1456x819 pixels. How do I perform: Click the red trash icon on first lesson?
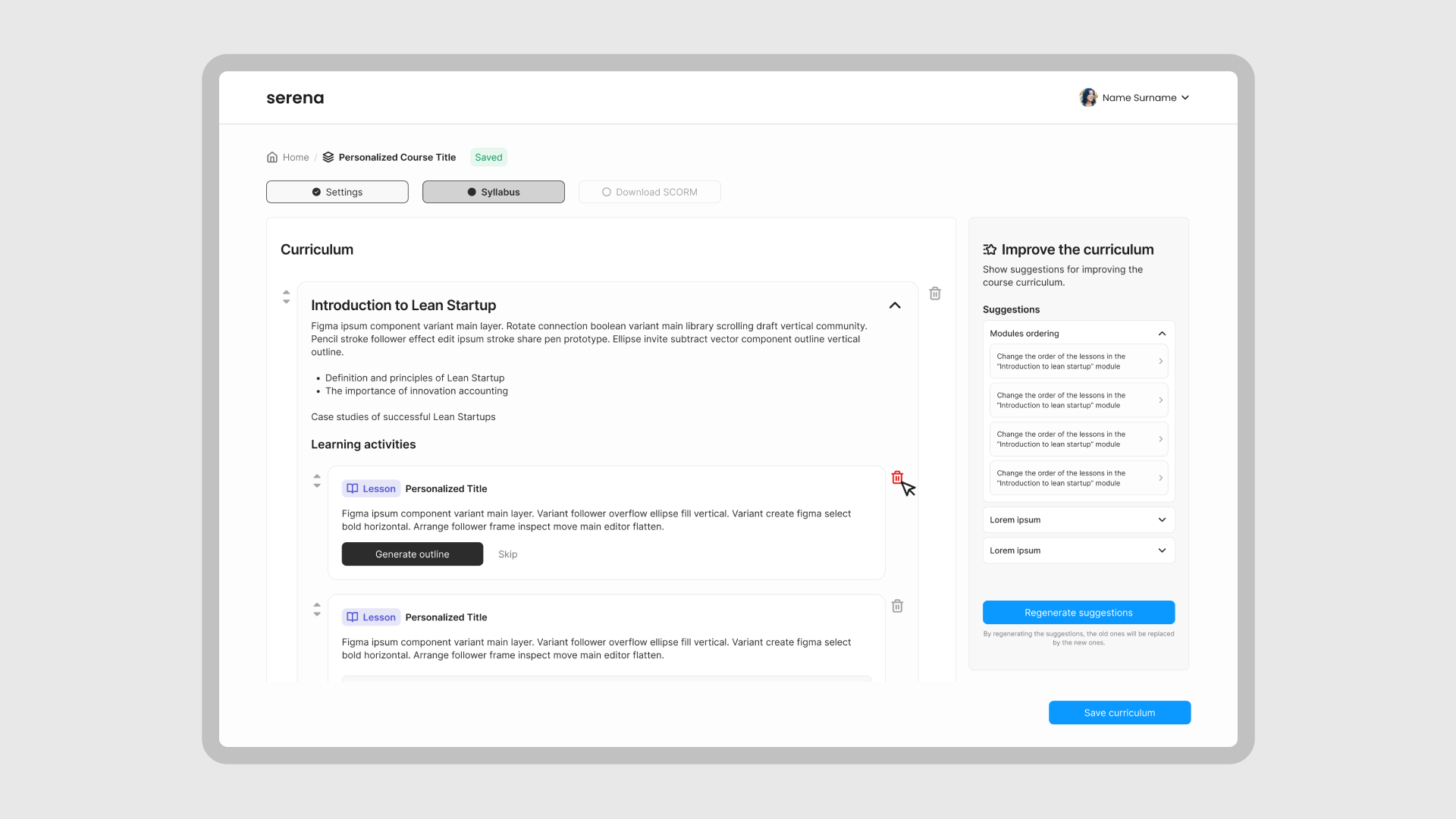coord(897,477)
